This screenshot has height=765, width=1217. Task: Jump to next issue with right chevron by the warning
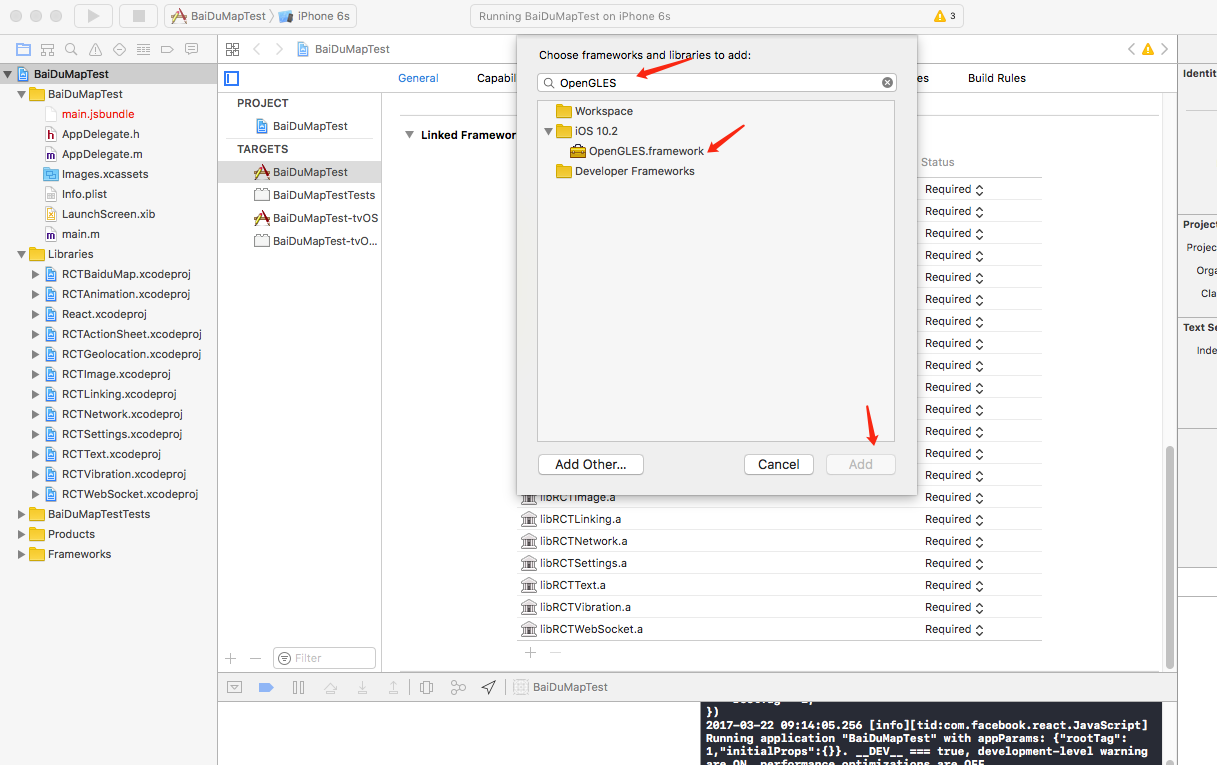click(1163, 49)
